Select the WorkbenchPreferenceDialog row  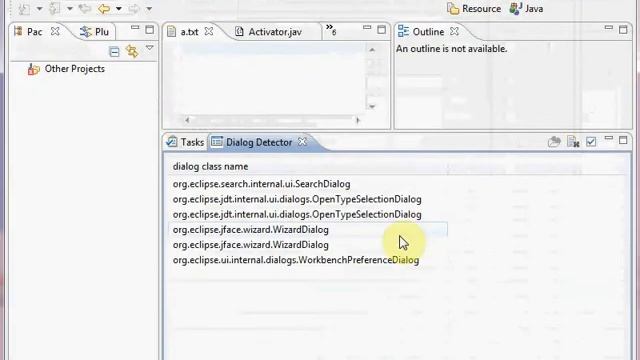tap(296, 260)
